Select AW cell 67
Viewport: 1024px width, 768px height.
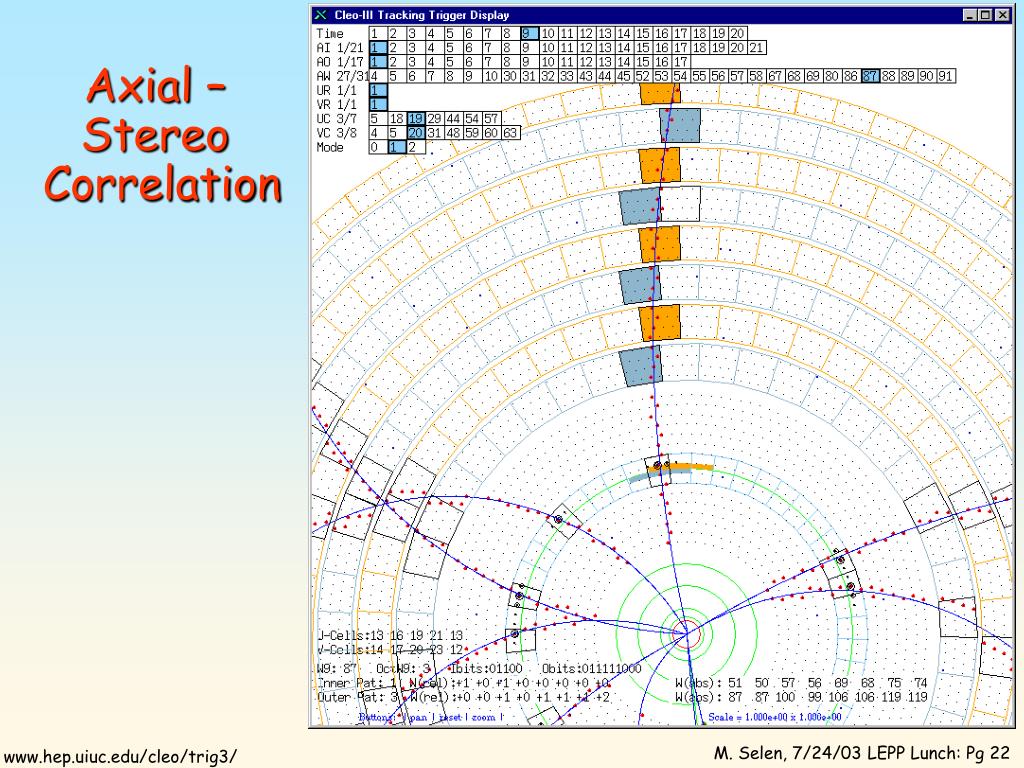tap(775, 76)
